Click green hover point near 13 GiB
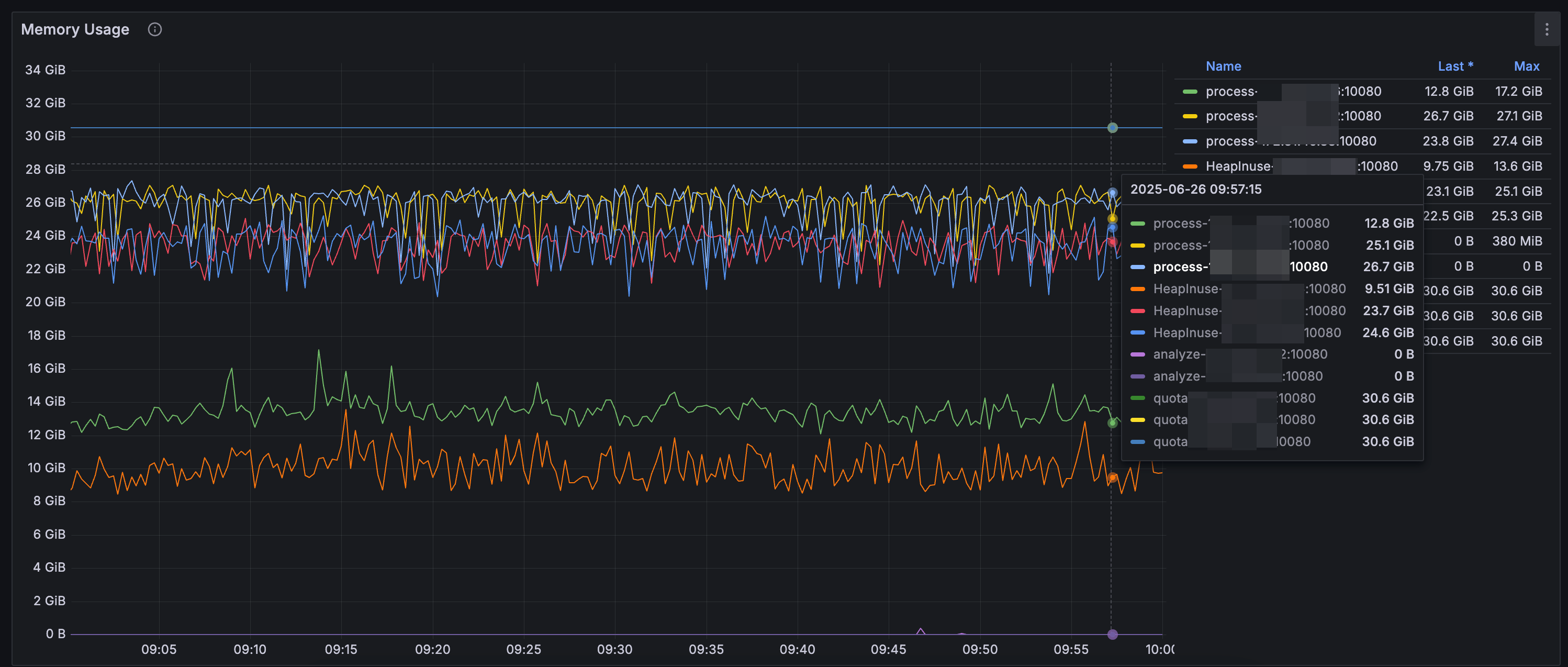The width and height of the screenshot is (1568, 667). coord(1112,423)
